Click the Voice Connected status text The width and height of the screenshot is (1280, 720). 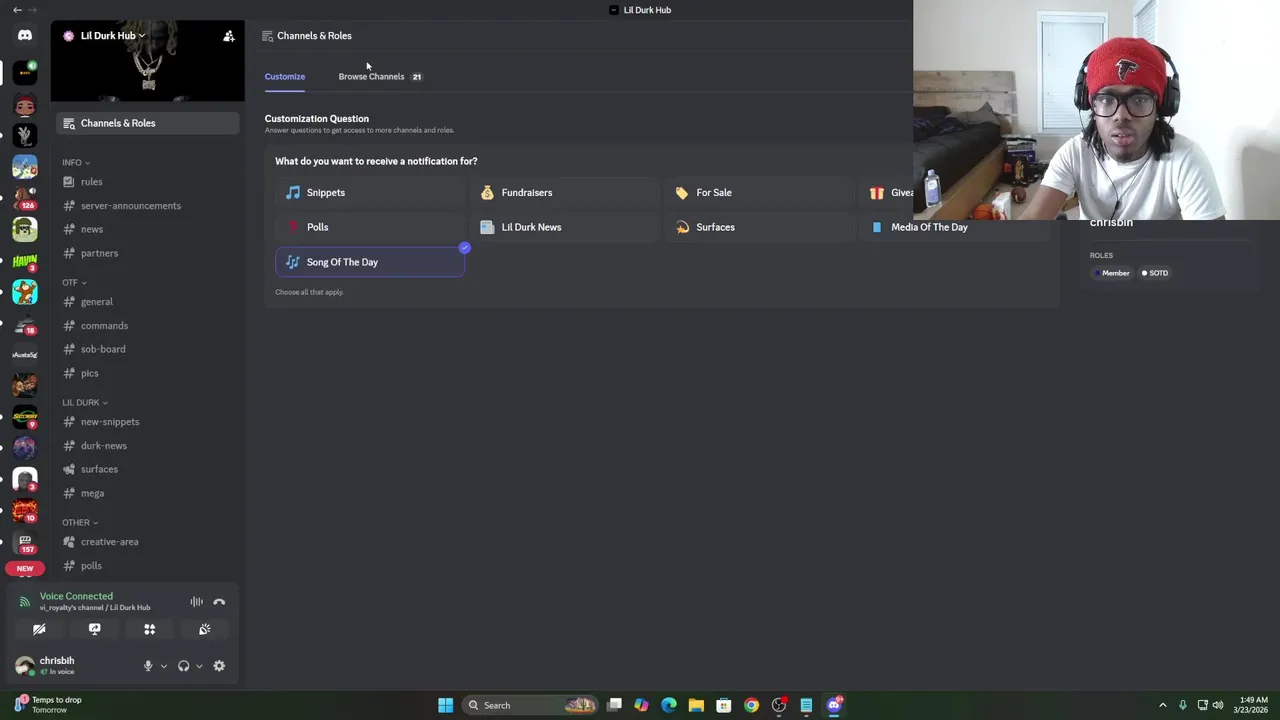(76, 596)
